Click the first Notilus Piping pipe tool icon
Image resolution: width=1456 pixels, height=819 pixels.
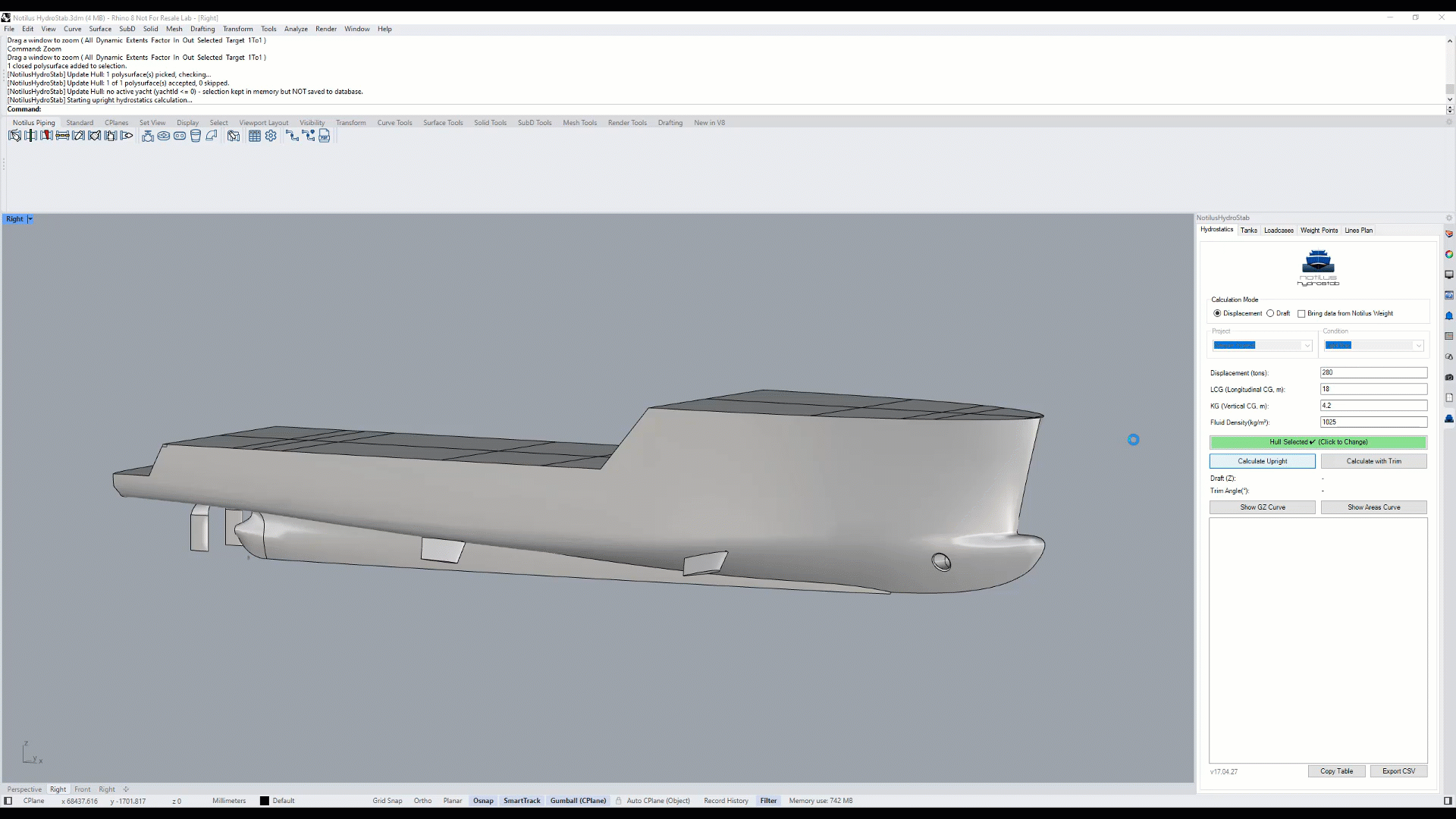point(14,136)
